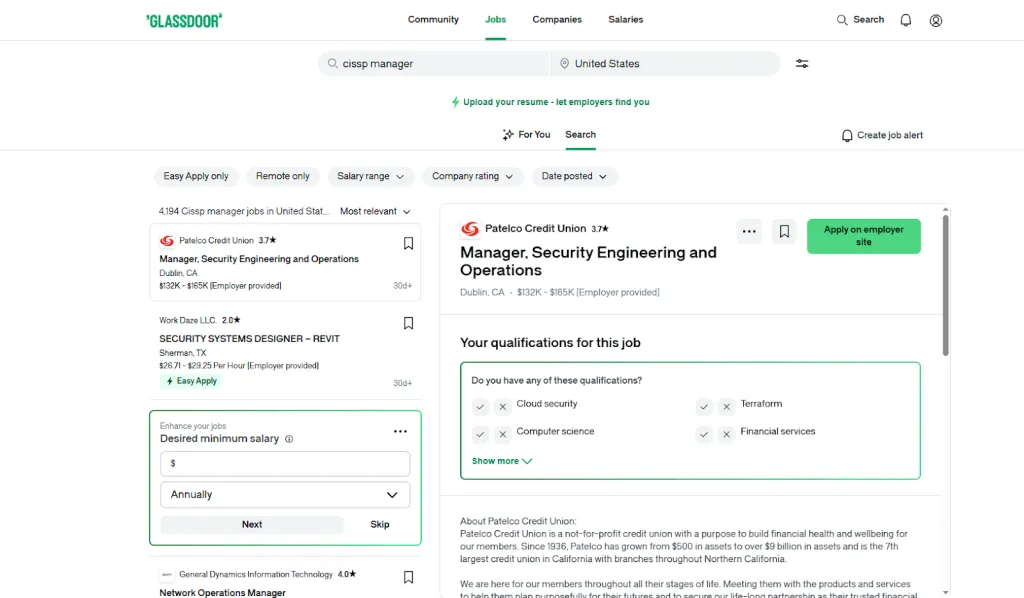Reject Terraform qualification with X

(726, 406)
